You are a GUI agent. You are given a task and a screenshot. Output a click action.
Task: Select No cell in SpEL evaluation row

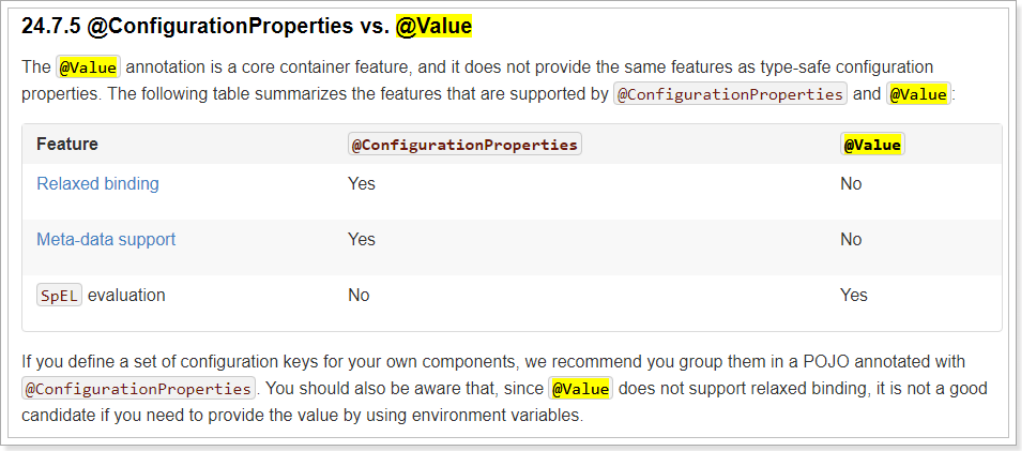(358, 295)
